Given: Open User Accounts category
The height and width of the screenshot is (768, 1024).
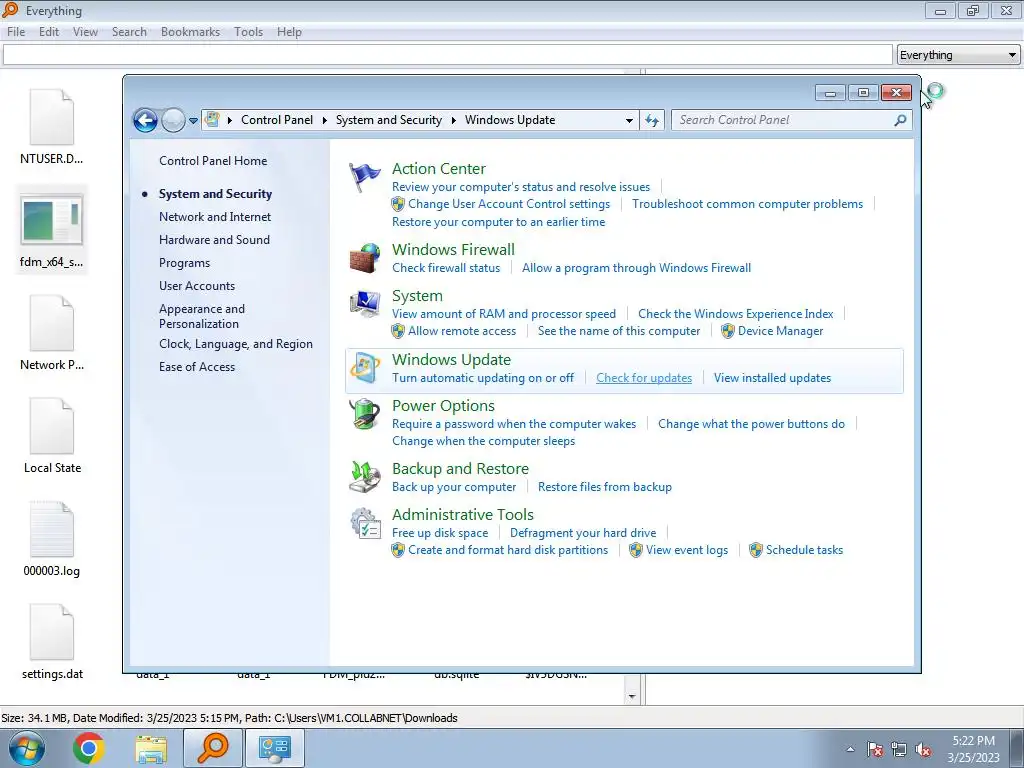Looking at the screenshot, I should 197,286.
